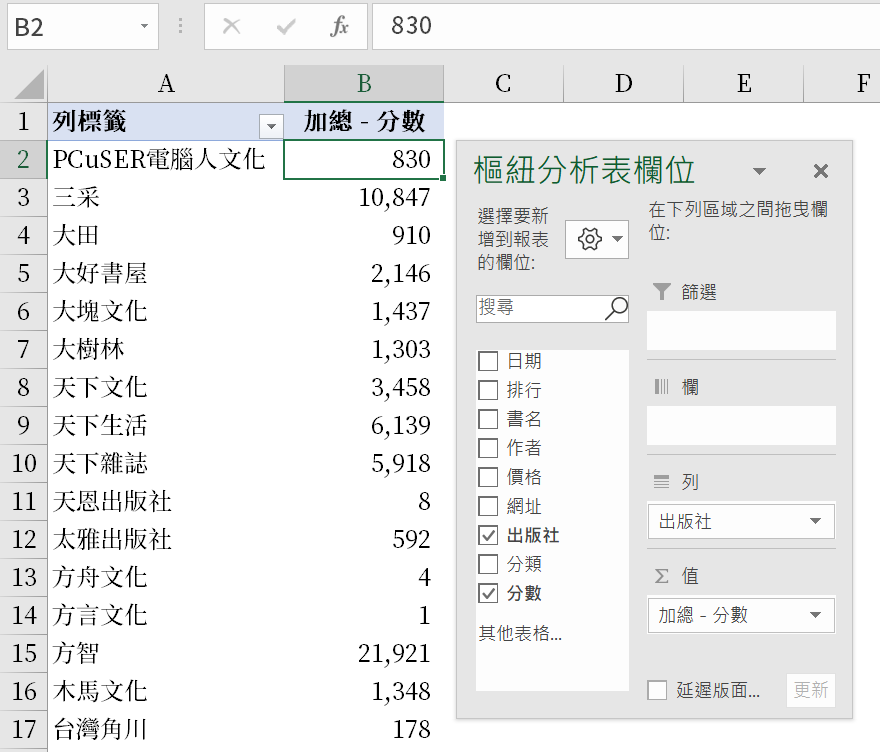Select column E header
880x752 pixels.
[744, 84]
